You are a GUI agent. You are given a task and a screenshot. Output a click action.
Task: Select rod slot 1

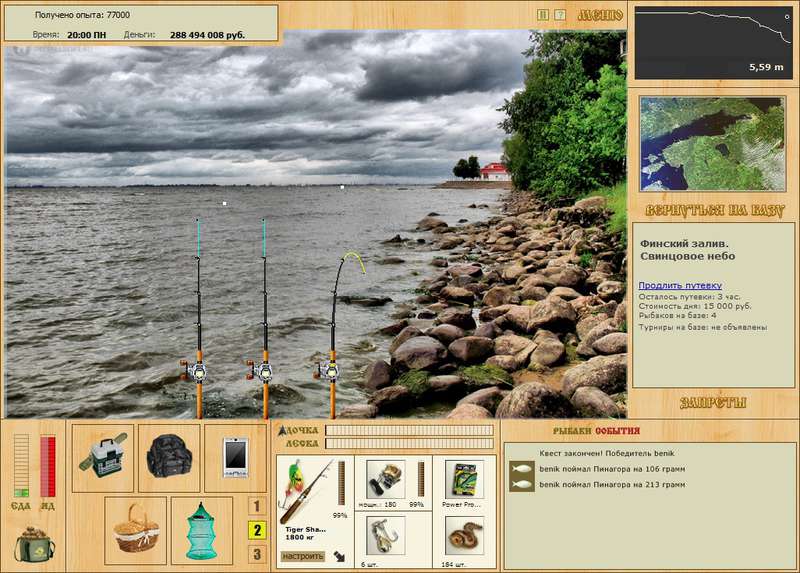(257, 506)
